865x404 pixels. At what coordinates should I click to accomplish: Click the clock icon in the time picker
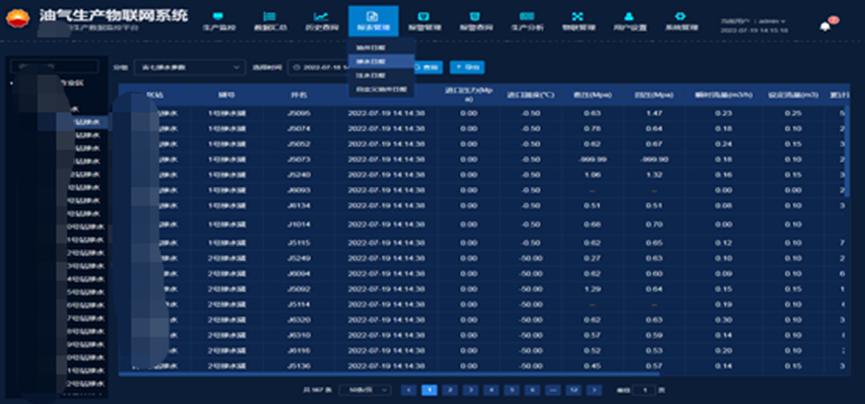297,67
